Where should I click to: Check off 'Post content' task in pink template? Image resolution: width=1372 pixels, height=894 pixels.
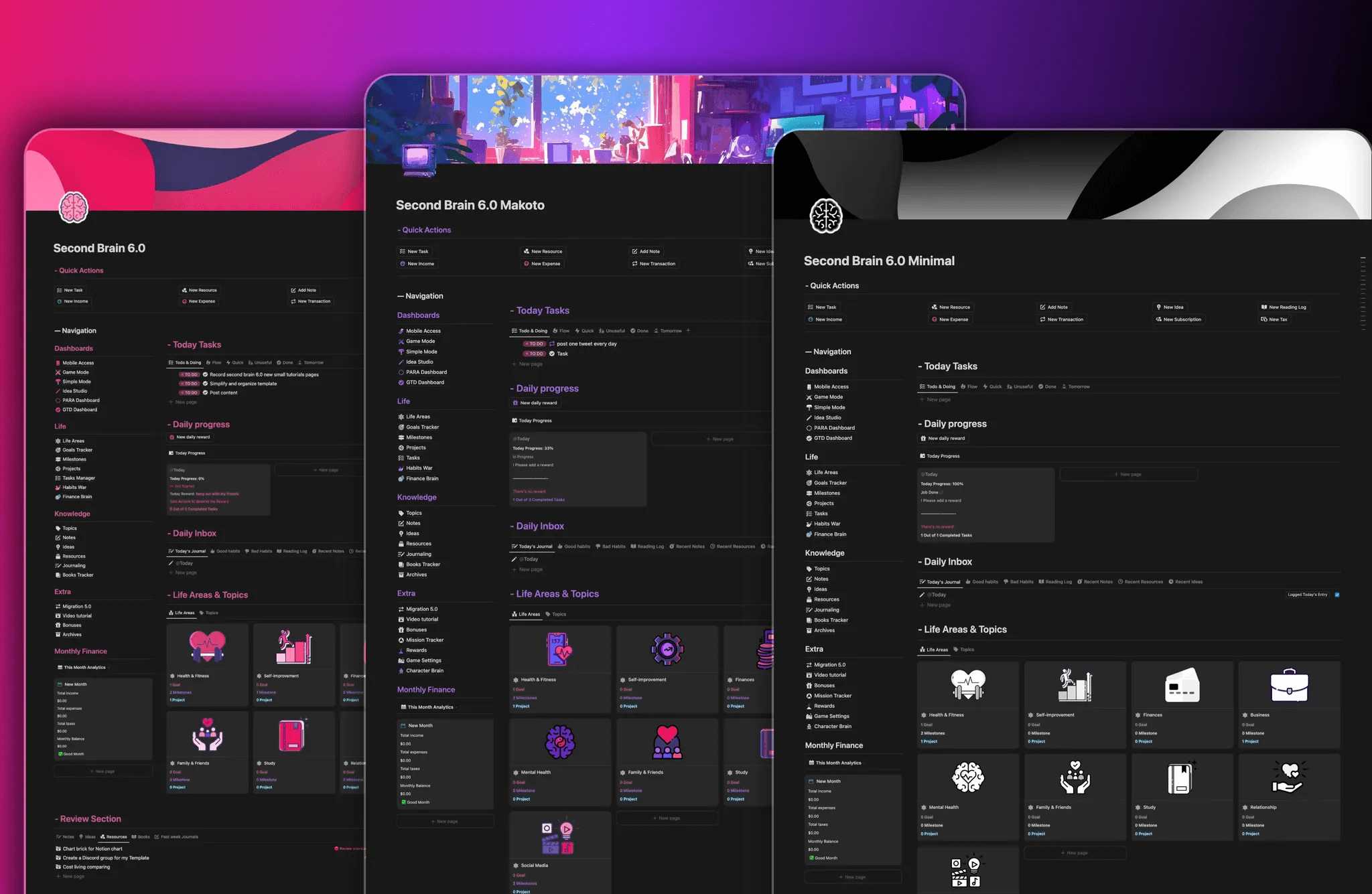(205, 392)
